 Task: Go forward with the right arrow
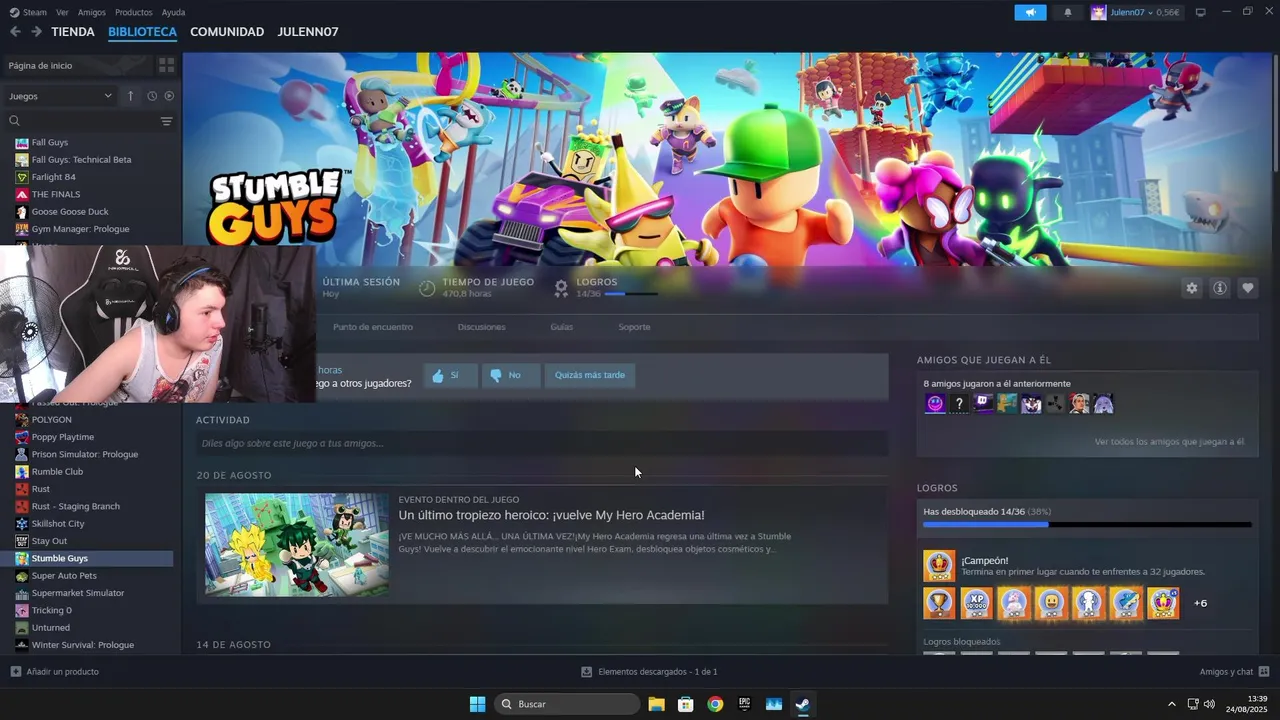pos(36,32)
